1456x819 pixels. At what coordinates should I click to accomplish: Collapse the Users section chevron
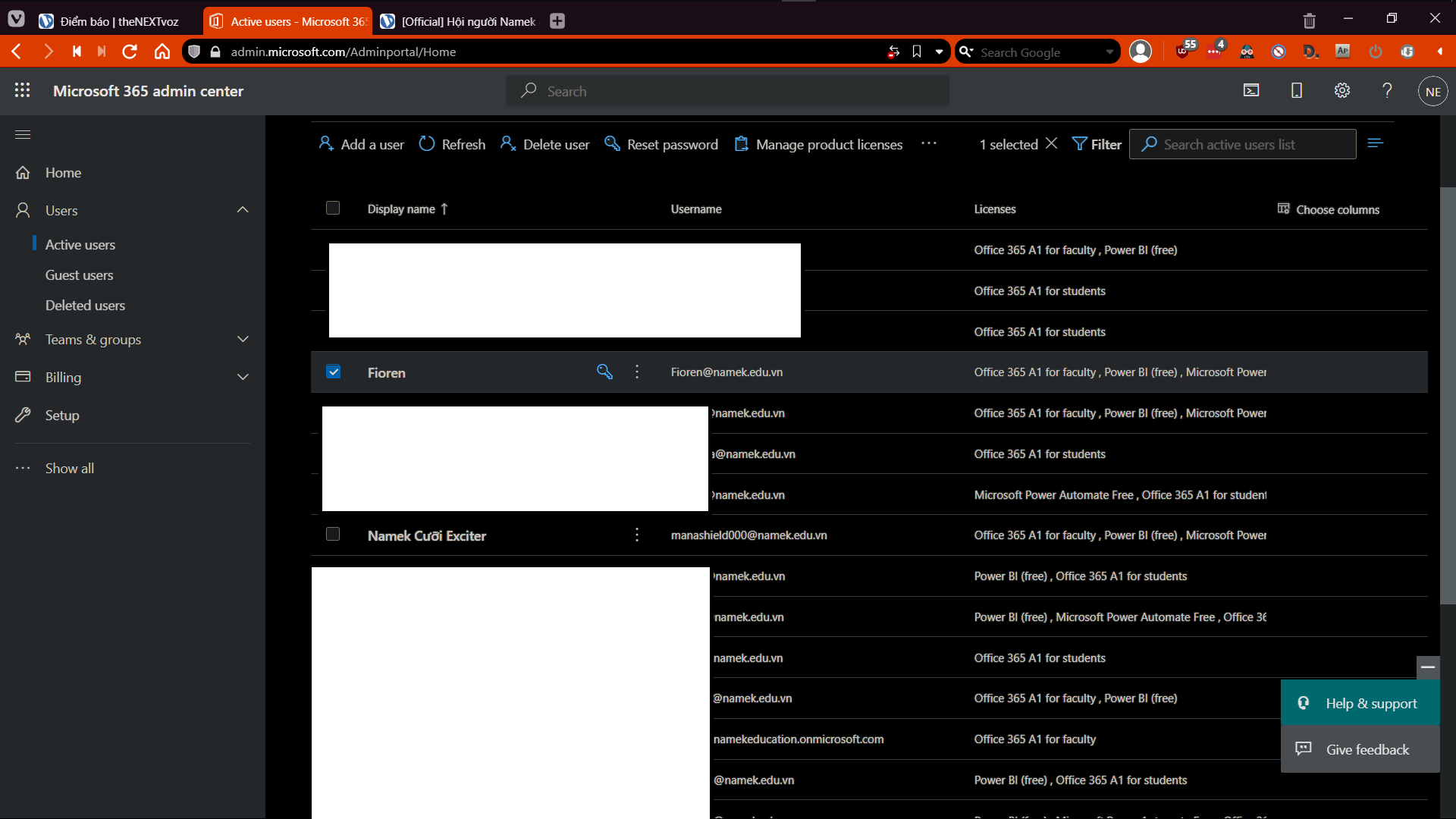243,209
